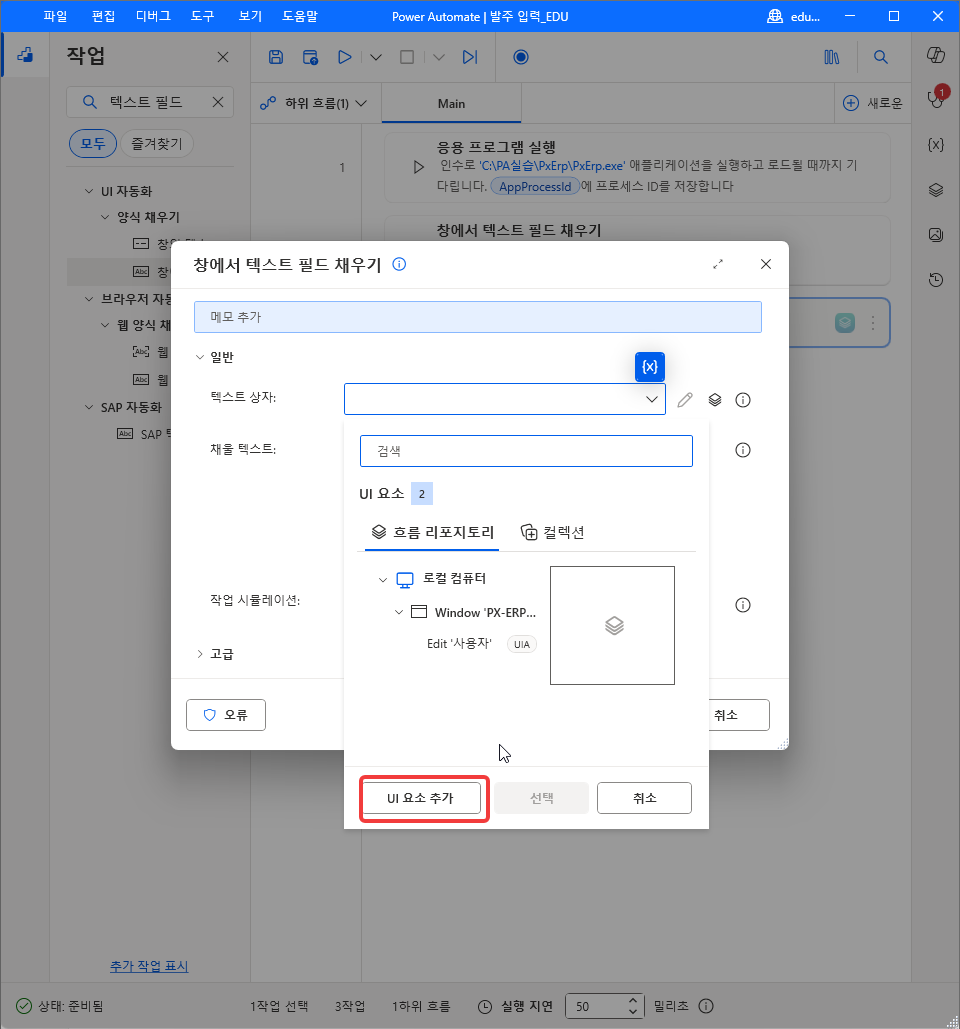Viewport: 960px width, 1029px height.
Task: Start the Recorder icon
Action: [521, 57]
